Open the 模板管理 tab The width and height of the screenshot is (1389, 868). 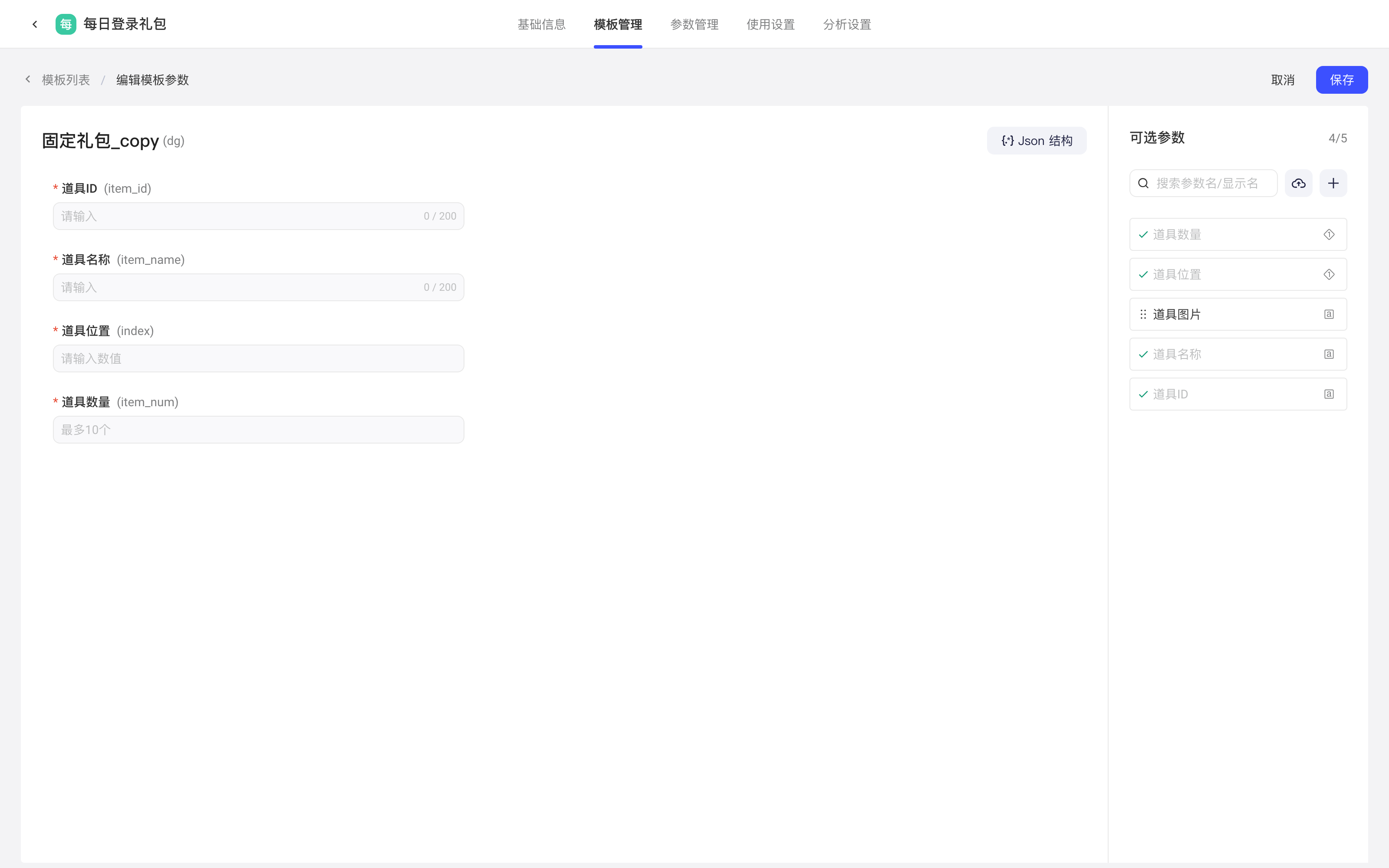point(618,24)
